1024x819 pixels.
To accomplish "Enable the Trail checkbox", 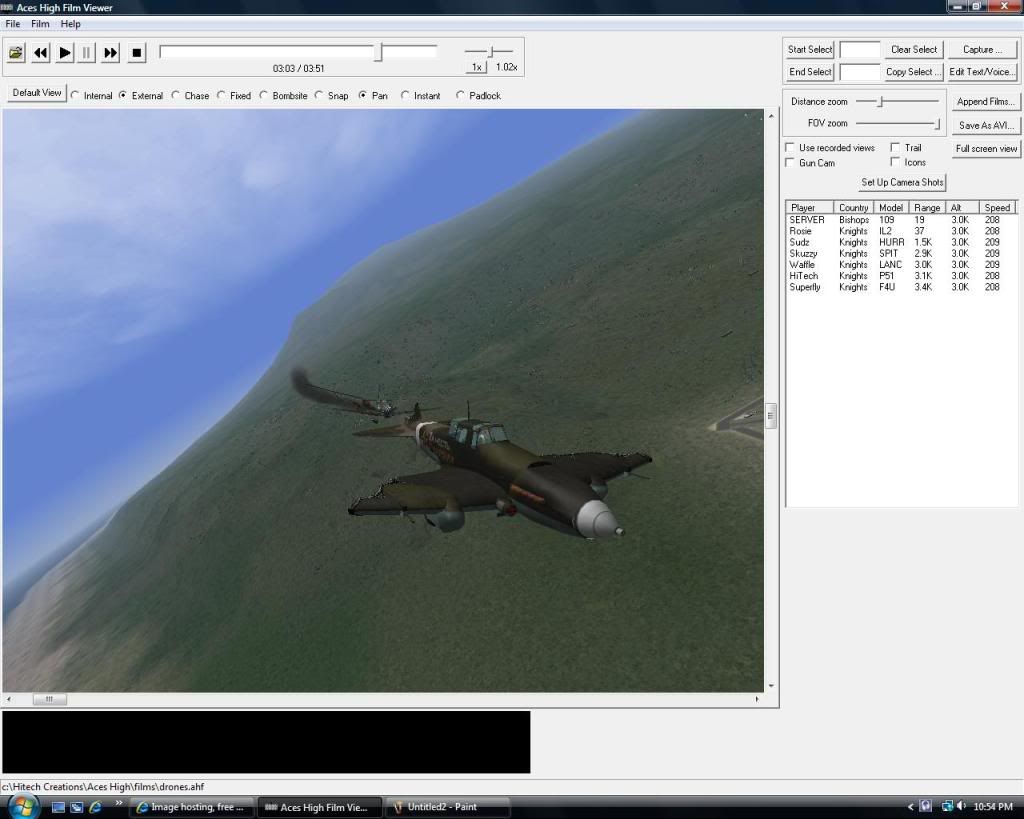I will point(895,148).
